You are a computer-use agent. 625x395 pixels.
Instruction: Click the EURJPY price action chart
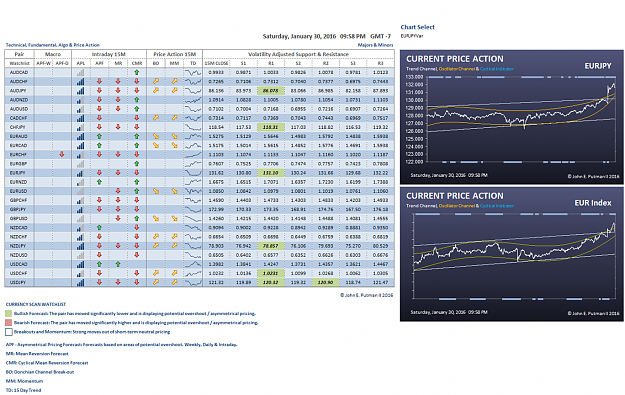tap(512, 117)
